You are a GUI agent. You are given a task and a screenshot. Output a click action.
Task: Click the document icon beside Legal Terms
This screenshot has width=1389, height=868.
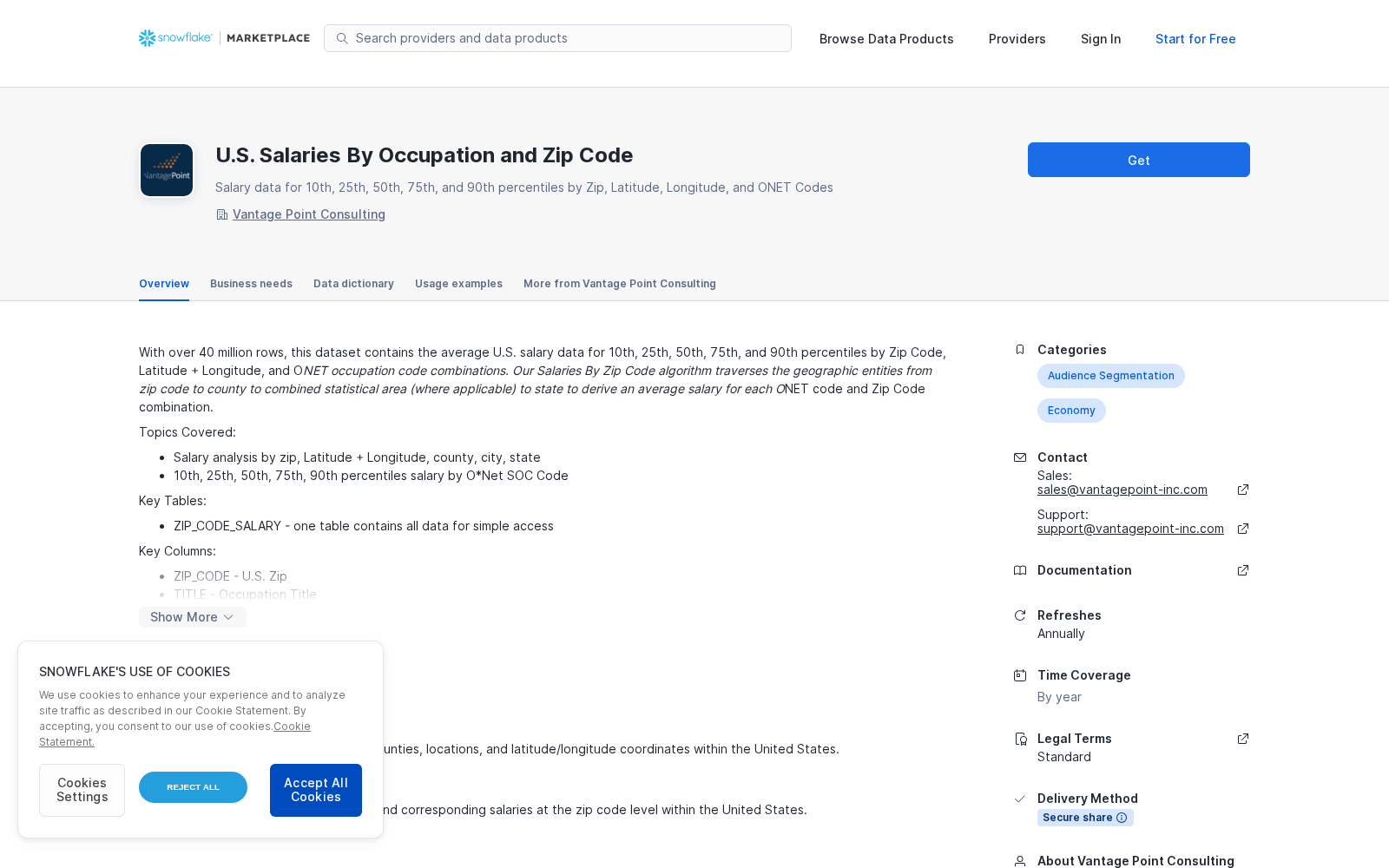(x=1020, y=739)
